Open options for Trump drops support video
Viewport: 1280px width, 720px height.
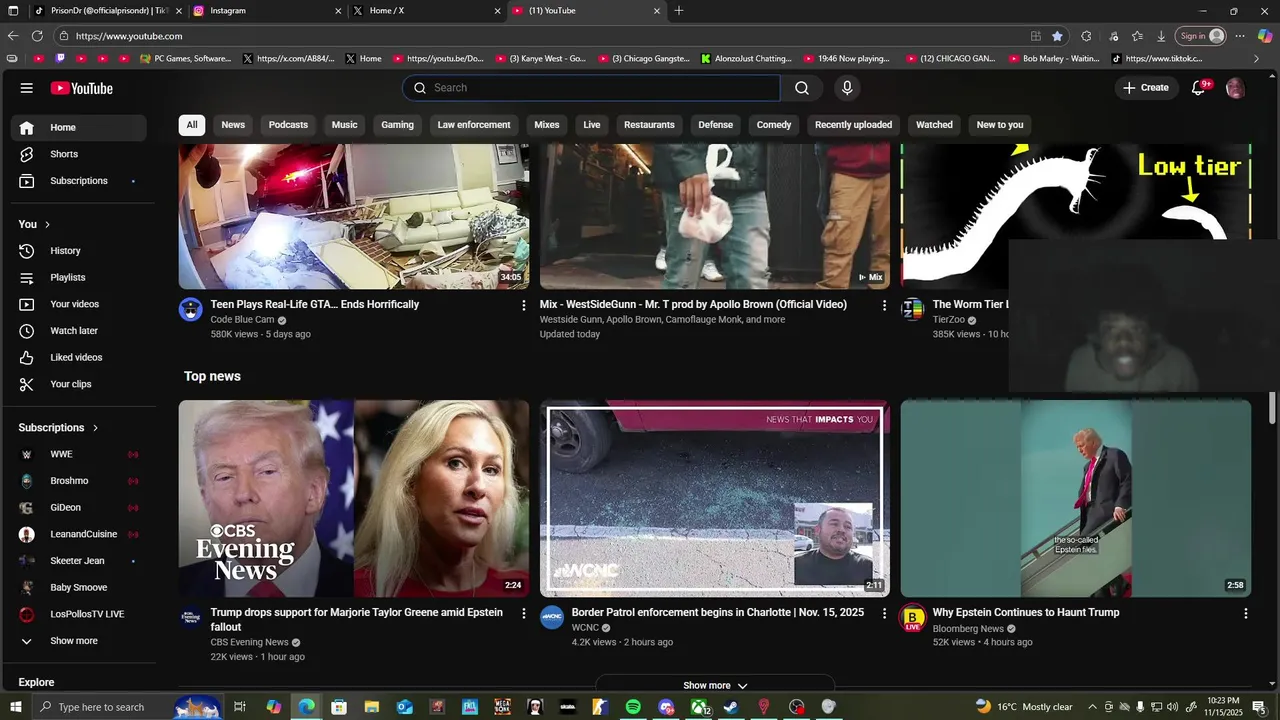pyautogui.click(x=523, y=613)
